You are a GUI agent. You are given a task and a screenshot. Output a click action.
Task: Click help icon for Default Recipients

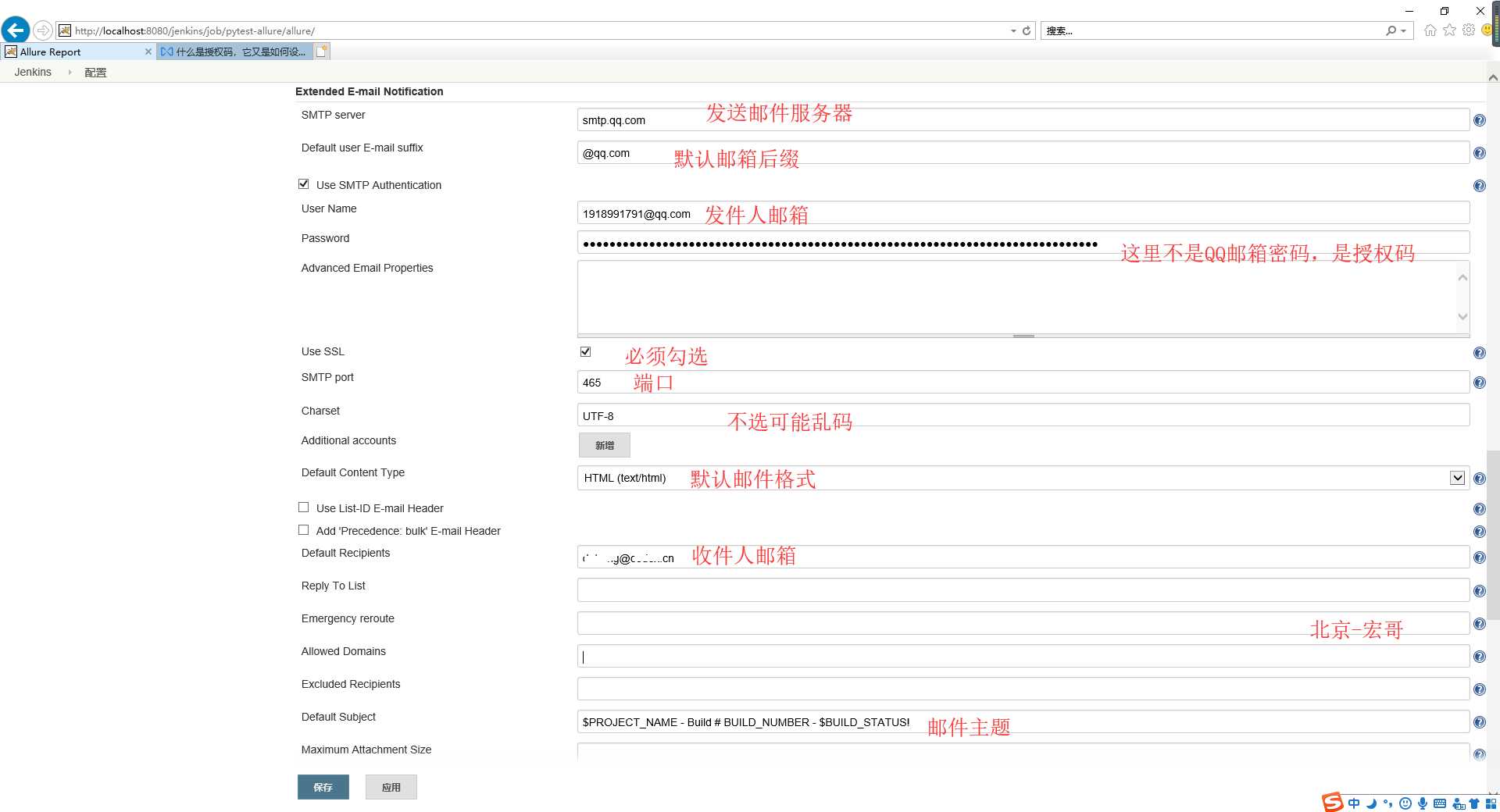tap(1479, 557)
